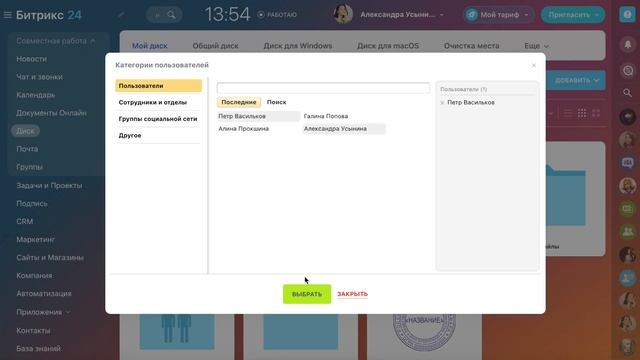Open the chat bubble icon in right bar
Viewport: 640px width, 360px height.
coord(628,163)
